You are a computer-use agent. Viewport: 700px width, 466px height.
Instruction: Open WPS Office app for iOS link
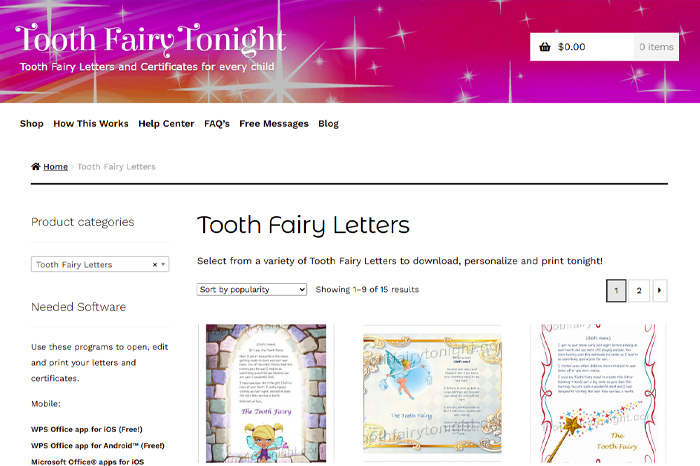click(x=87, y=429)
